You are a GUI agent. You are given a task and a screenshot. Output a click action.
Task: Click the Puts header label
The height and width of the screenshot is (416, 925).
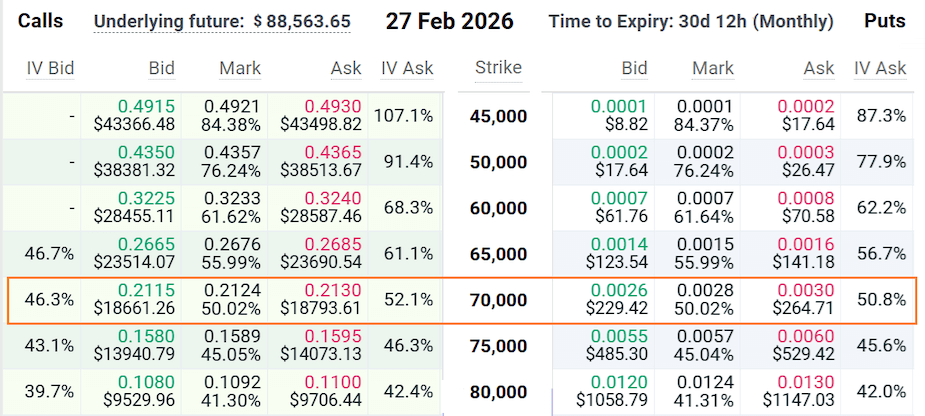tap(886, 21)
